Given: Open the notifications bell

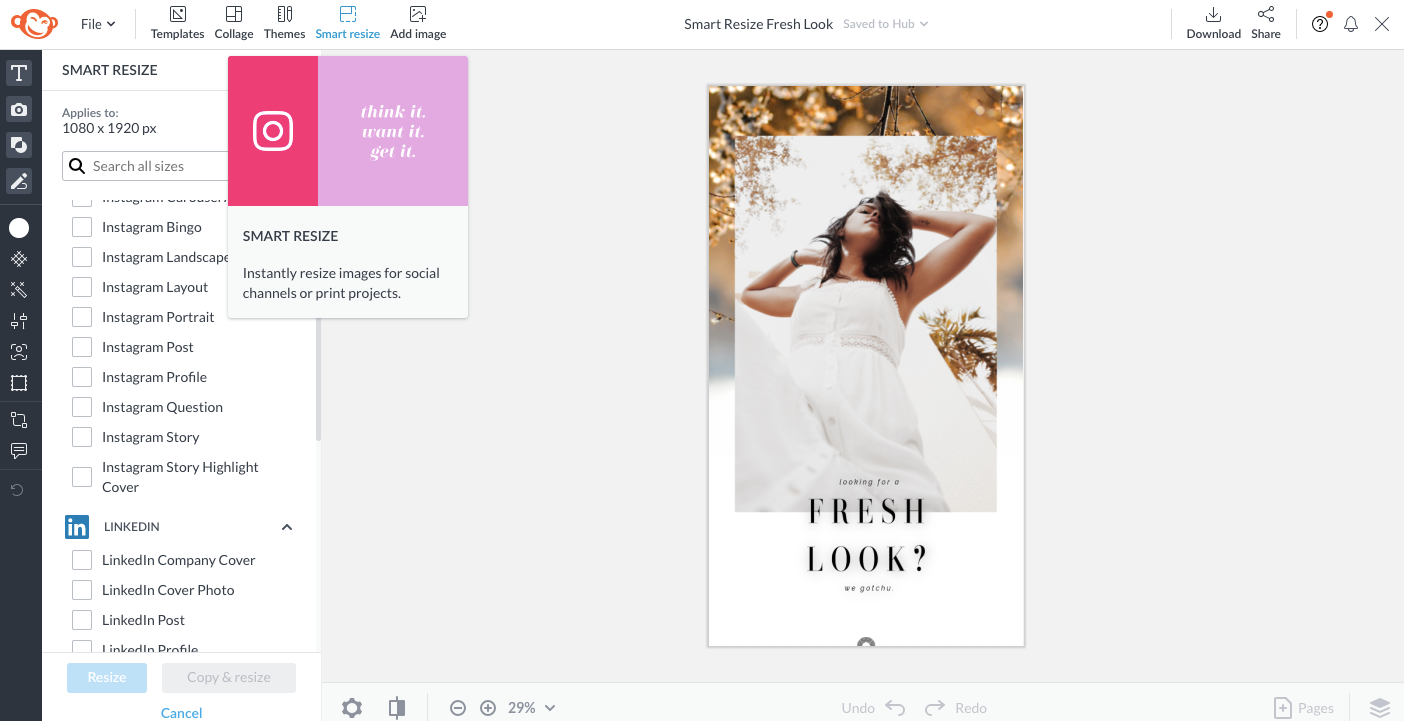Looking at the screenshot, I should coord(1351,24).
